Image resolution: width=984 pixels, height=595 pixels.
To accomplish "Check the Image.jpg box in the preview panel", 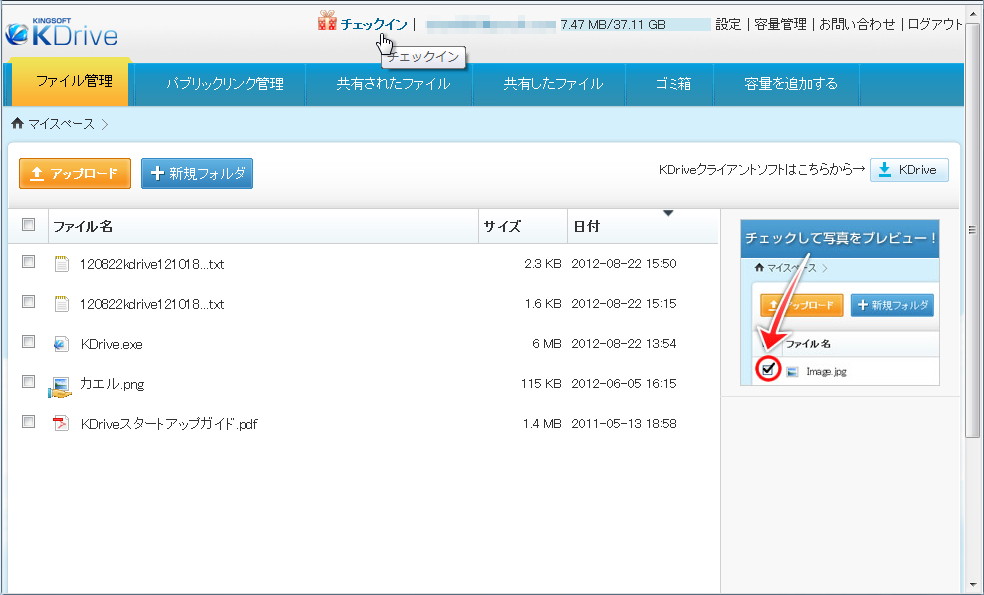I will 768,369.
